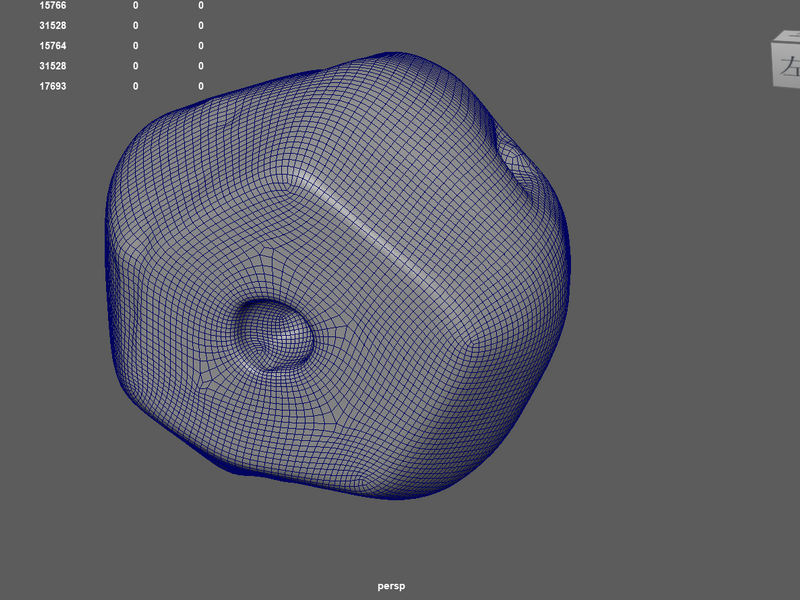This screenshot has height=600, width=800.
Task: Select the 15766 count value
Action: point(53,6)
